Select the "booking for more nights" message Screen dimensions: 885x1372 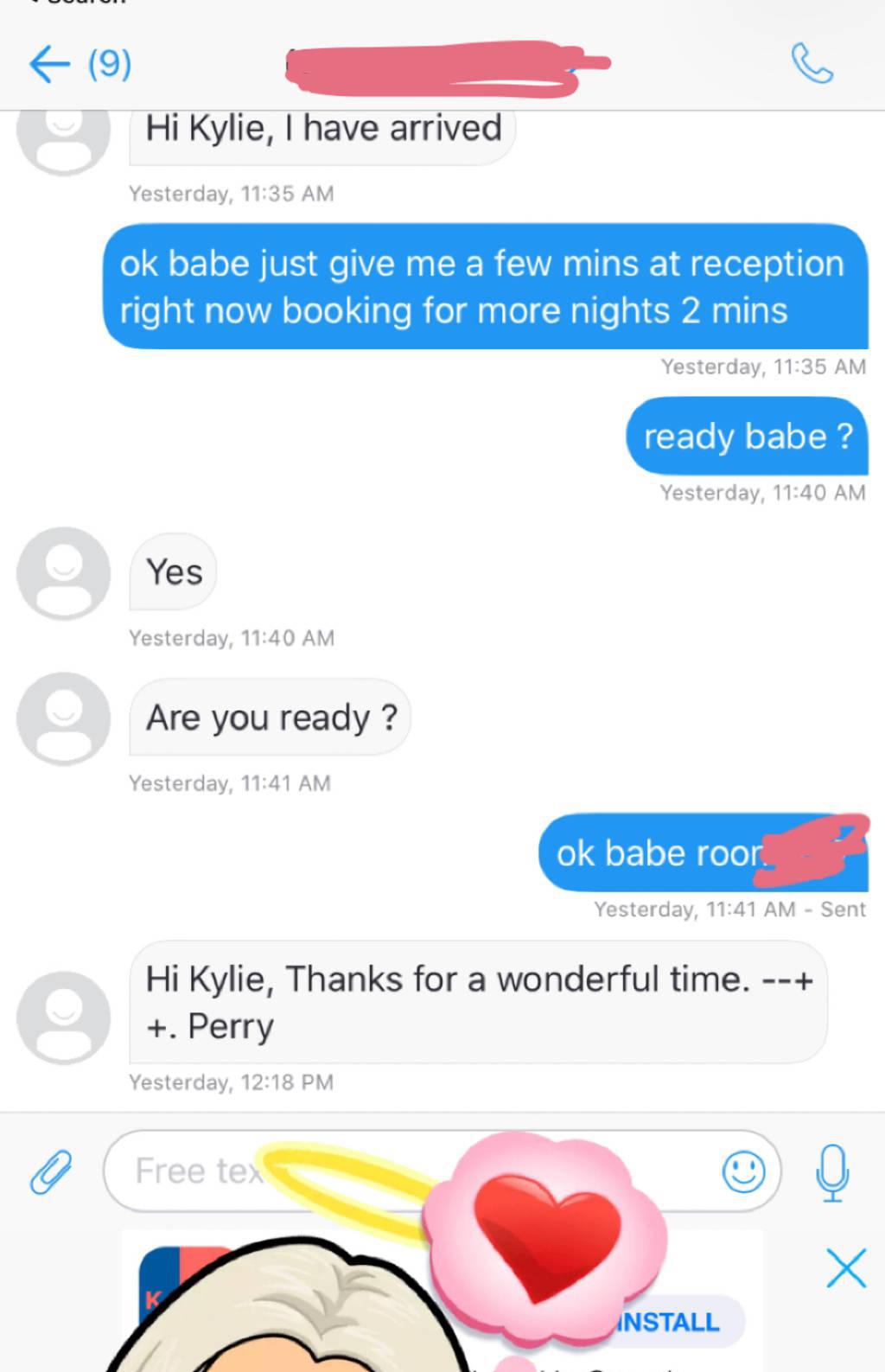[486, 286]
